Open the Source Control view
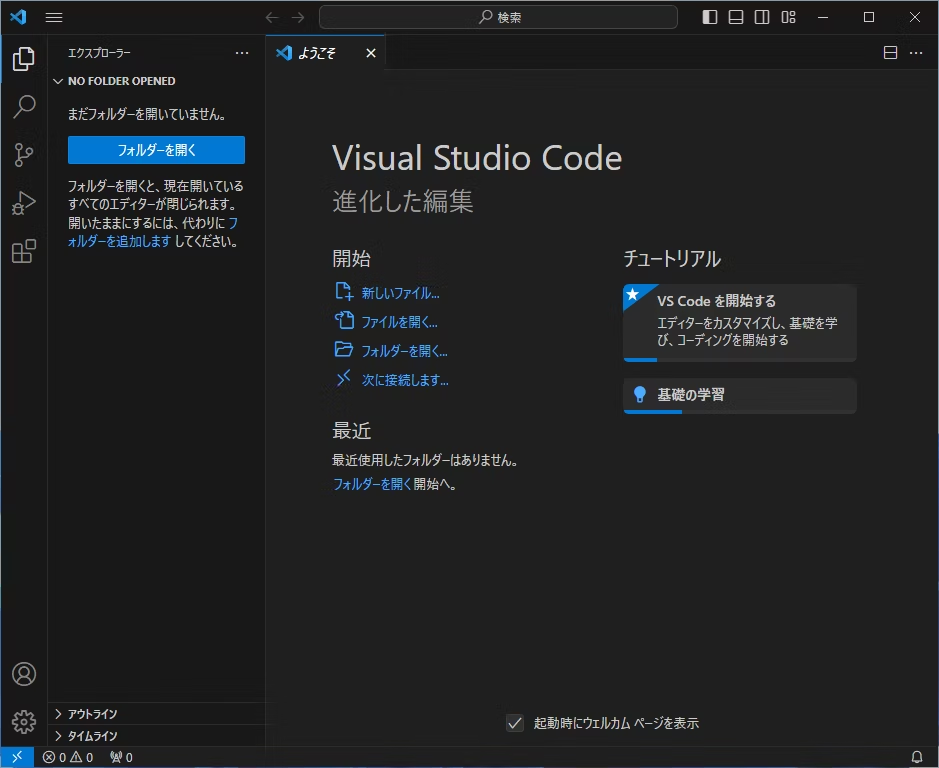Image resolution: width=939 pixels, height=768 pixels. point(24,154)
